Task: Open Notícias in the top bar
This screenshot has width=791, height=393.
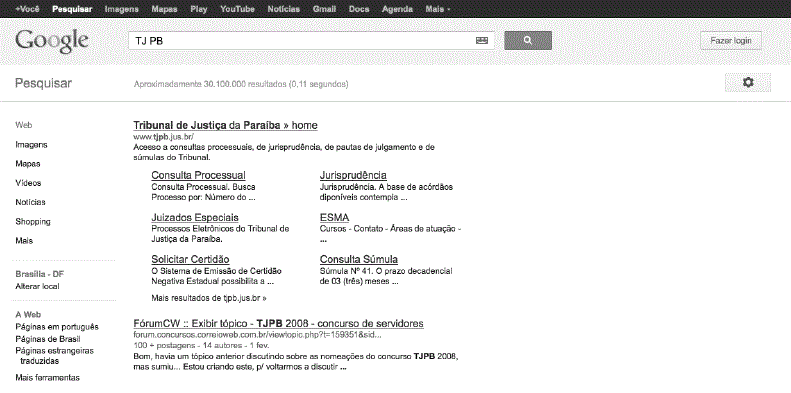Action: [284, 9]
